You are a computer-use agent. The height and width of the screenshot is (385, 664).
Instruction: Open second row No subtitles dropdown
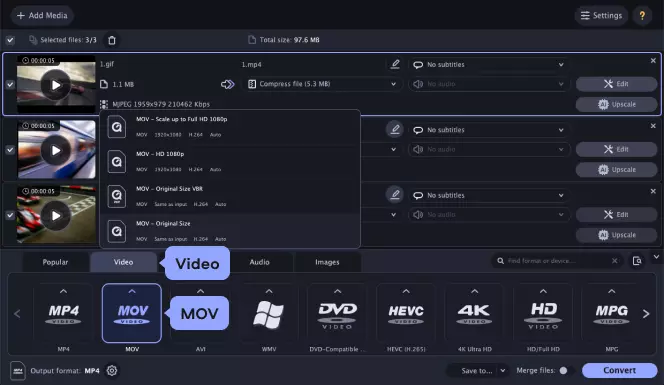(x=489, y=130)
